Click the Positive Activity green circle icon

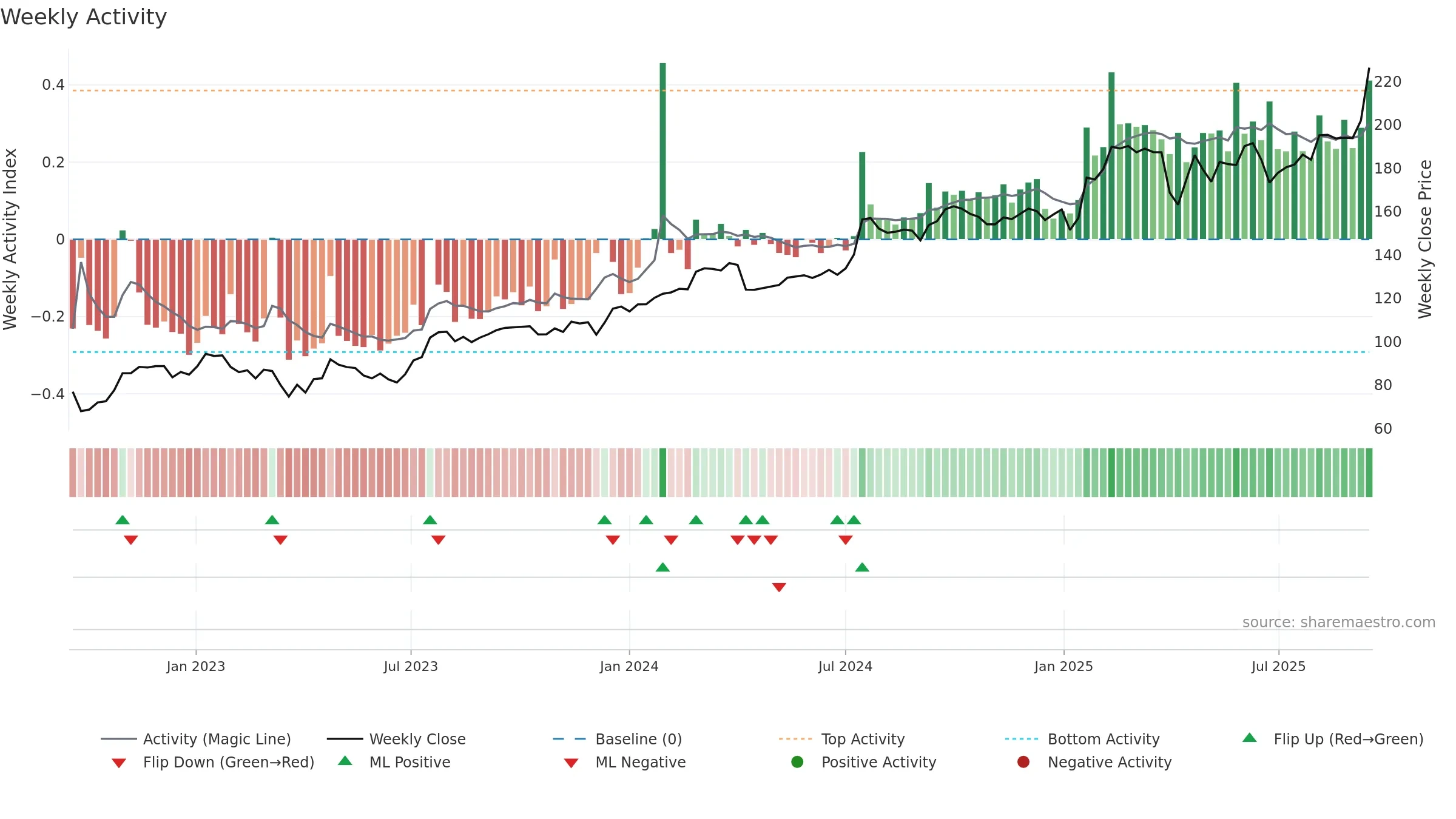point(797,762)
